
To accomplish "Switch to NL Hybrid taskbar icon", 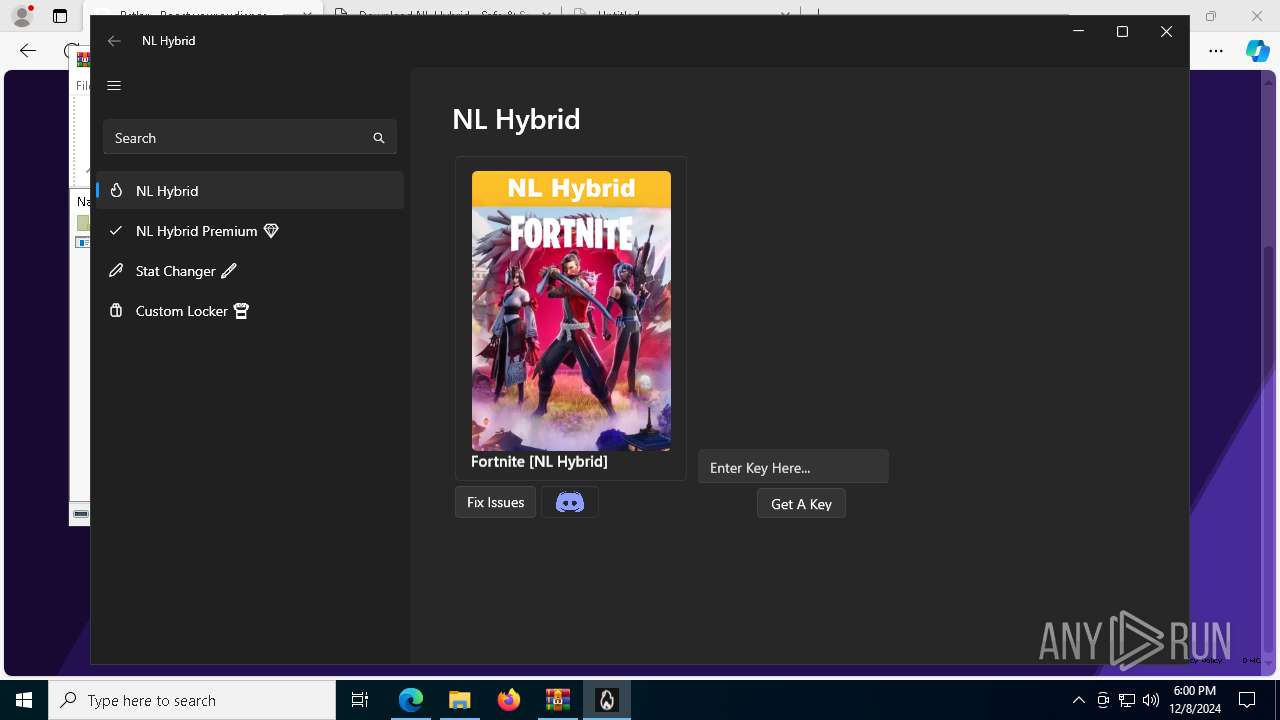I will (607, 700).
